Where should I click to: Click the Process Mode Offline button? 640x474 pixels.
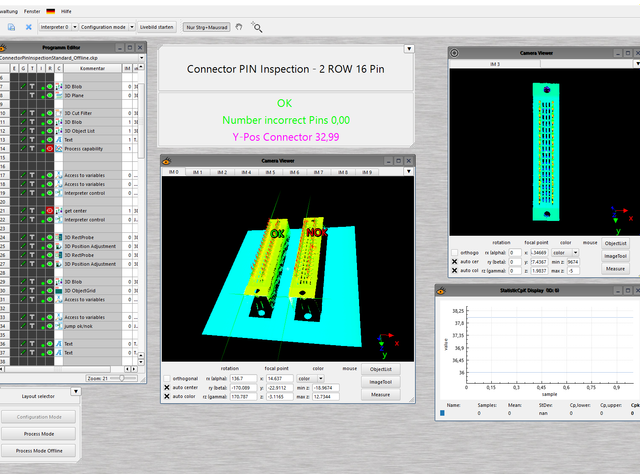39,451
